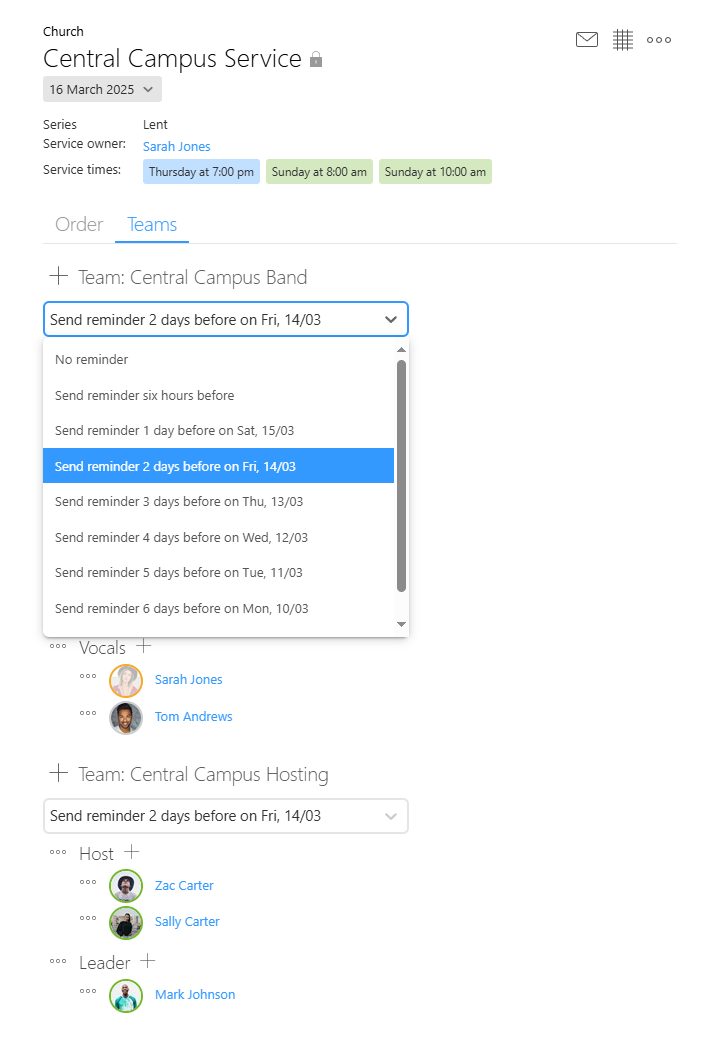722x1047 pixels.
Task: Open options dots next to Tom Andrews
Action: (x=87, y=713)
